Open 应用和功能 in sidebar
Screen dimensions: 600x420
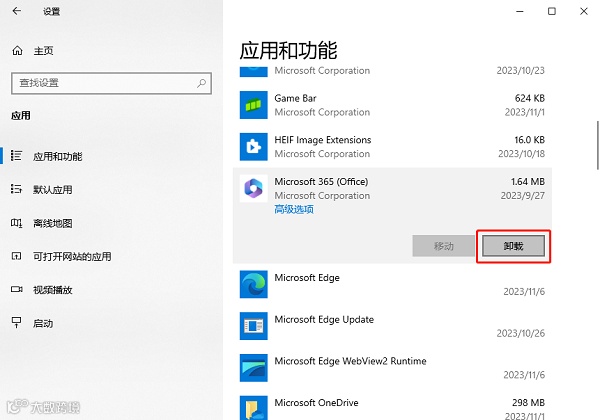pos(57,156)
